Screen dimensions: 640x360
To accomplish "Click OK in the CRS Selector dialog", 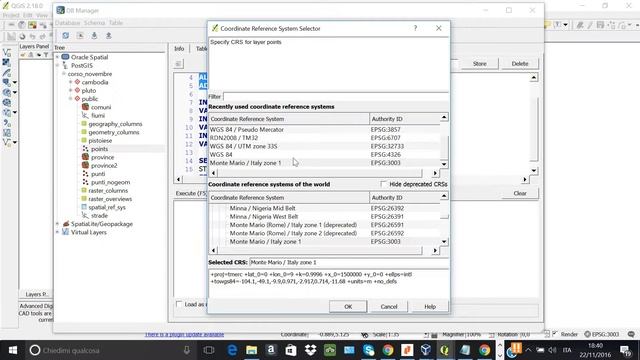I will (x=348, y=306).
